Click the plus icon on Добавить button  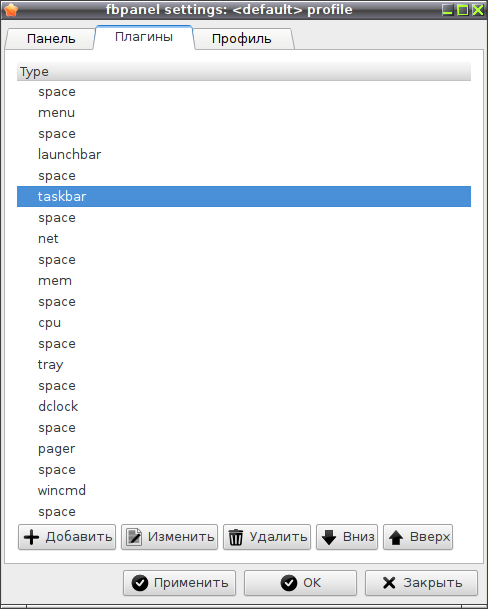pyautogui.click(x=31, y=537)
